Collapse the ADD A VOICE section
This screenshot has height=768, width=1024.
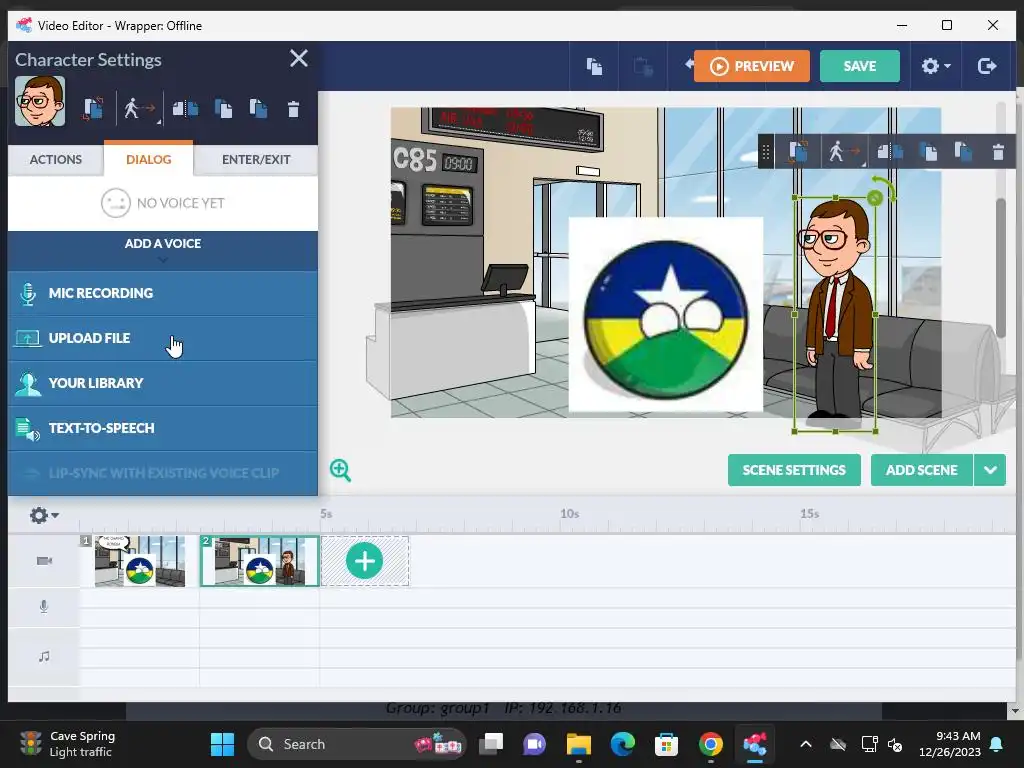pyautogui.click(x=163, y=250)
